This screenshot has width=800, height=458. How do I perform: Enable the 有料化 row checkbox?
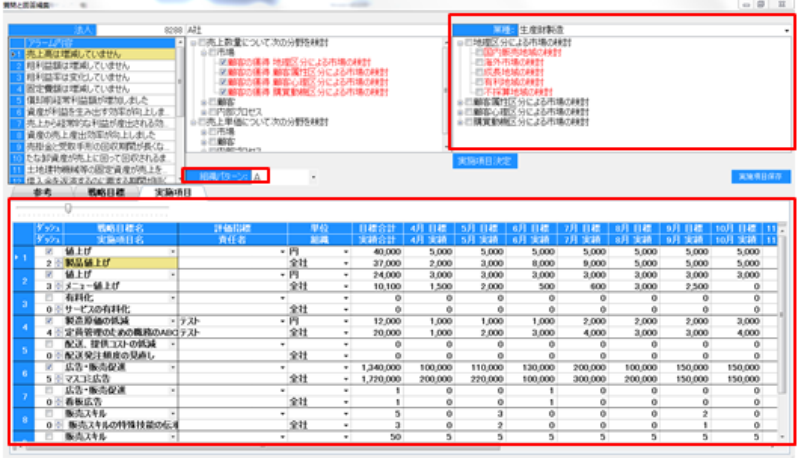point(48,297)
